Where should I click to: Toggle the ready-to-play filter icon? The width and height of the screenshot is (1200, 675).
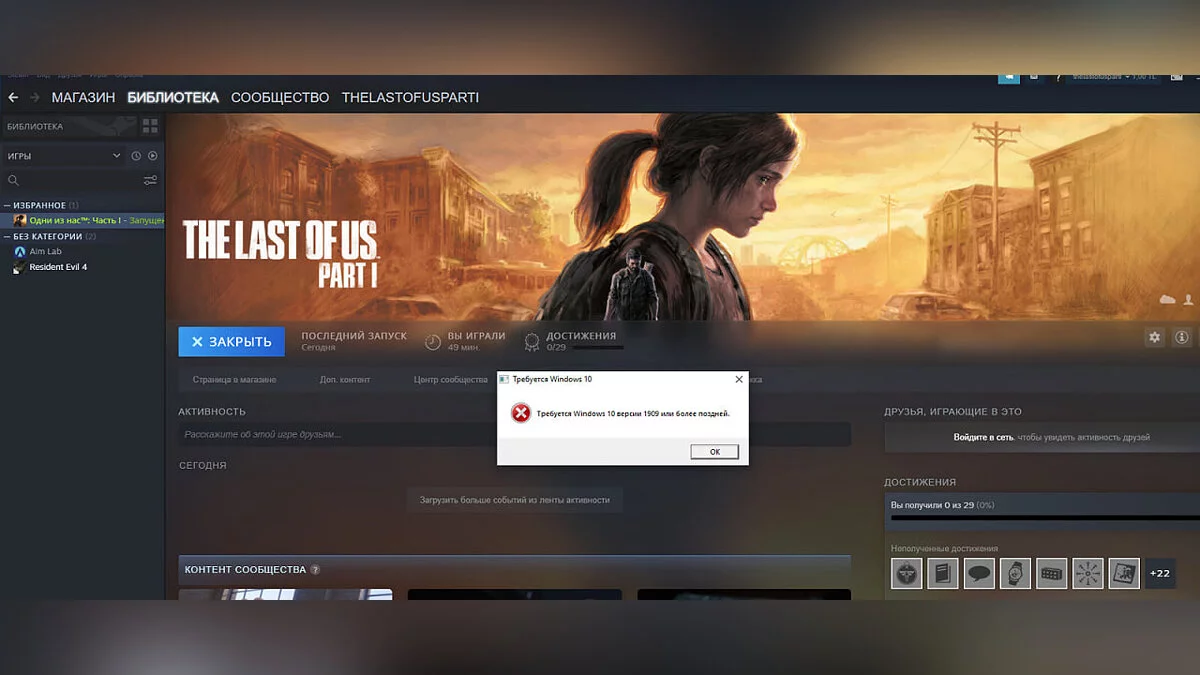coord(153,156)
